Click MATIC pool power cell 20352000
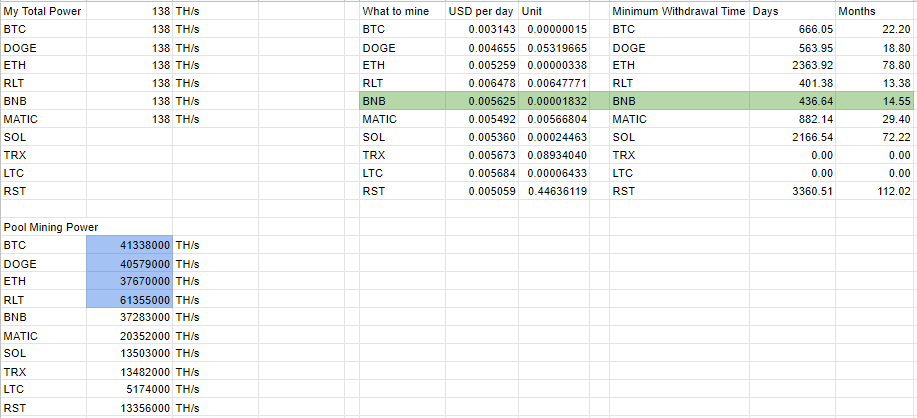The height and width of the screenshot is (418, 917). tap(130, 336)
